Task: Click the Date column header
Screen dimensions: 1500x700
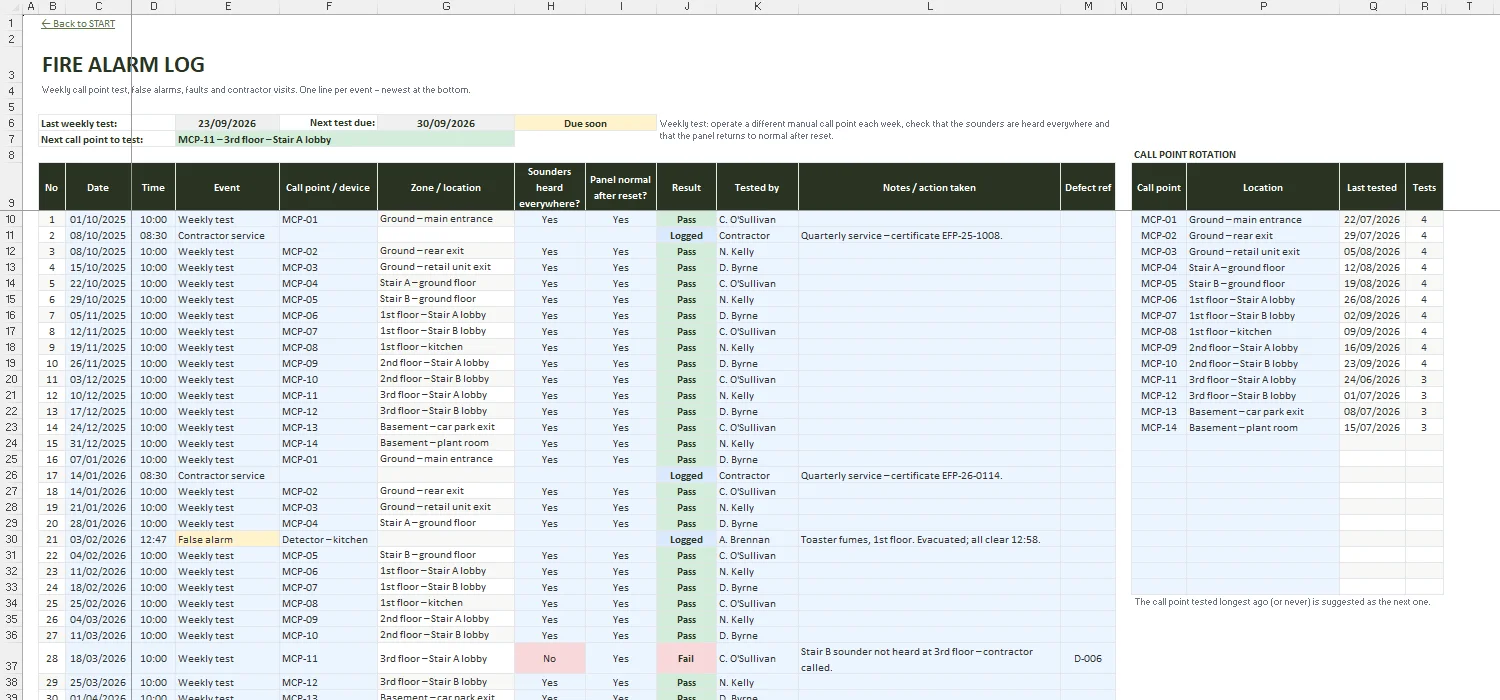Action: pos(98,187)
